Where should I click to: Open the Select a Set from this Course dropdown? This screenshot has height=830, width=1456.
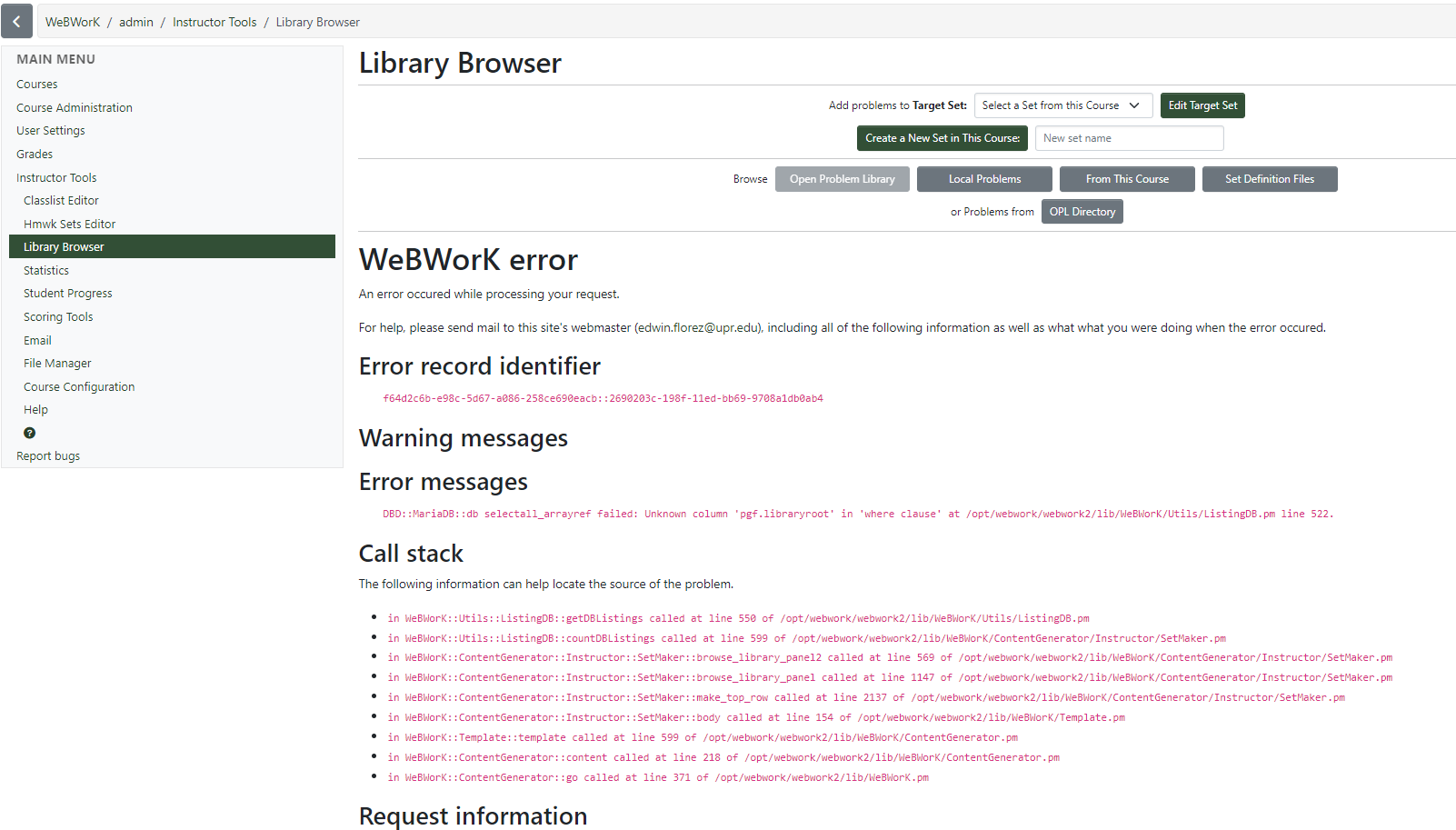coord(1063,105)
